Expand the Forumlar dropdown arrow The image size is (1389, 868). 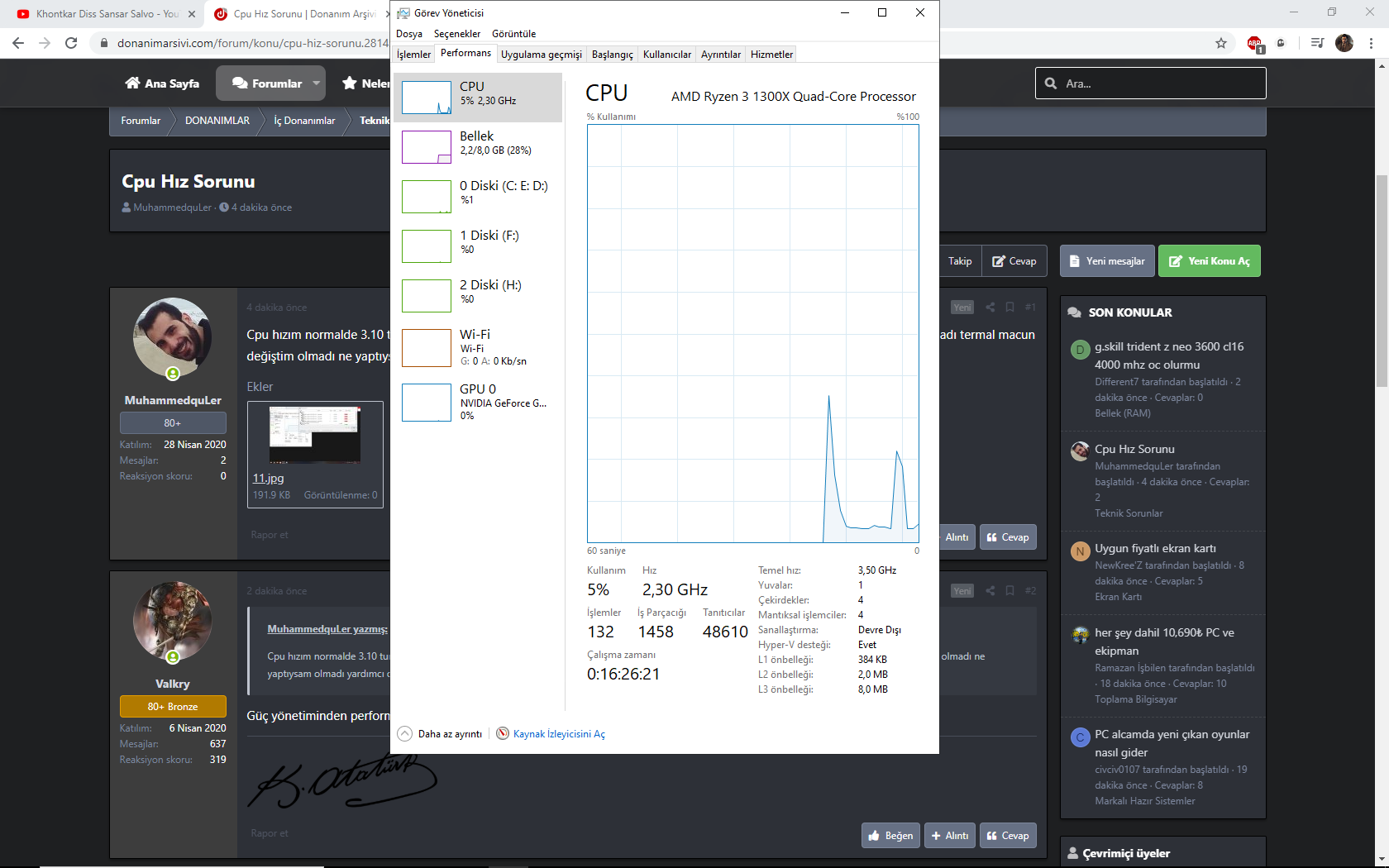coord(316,83)
